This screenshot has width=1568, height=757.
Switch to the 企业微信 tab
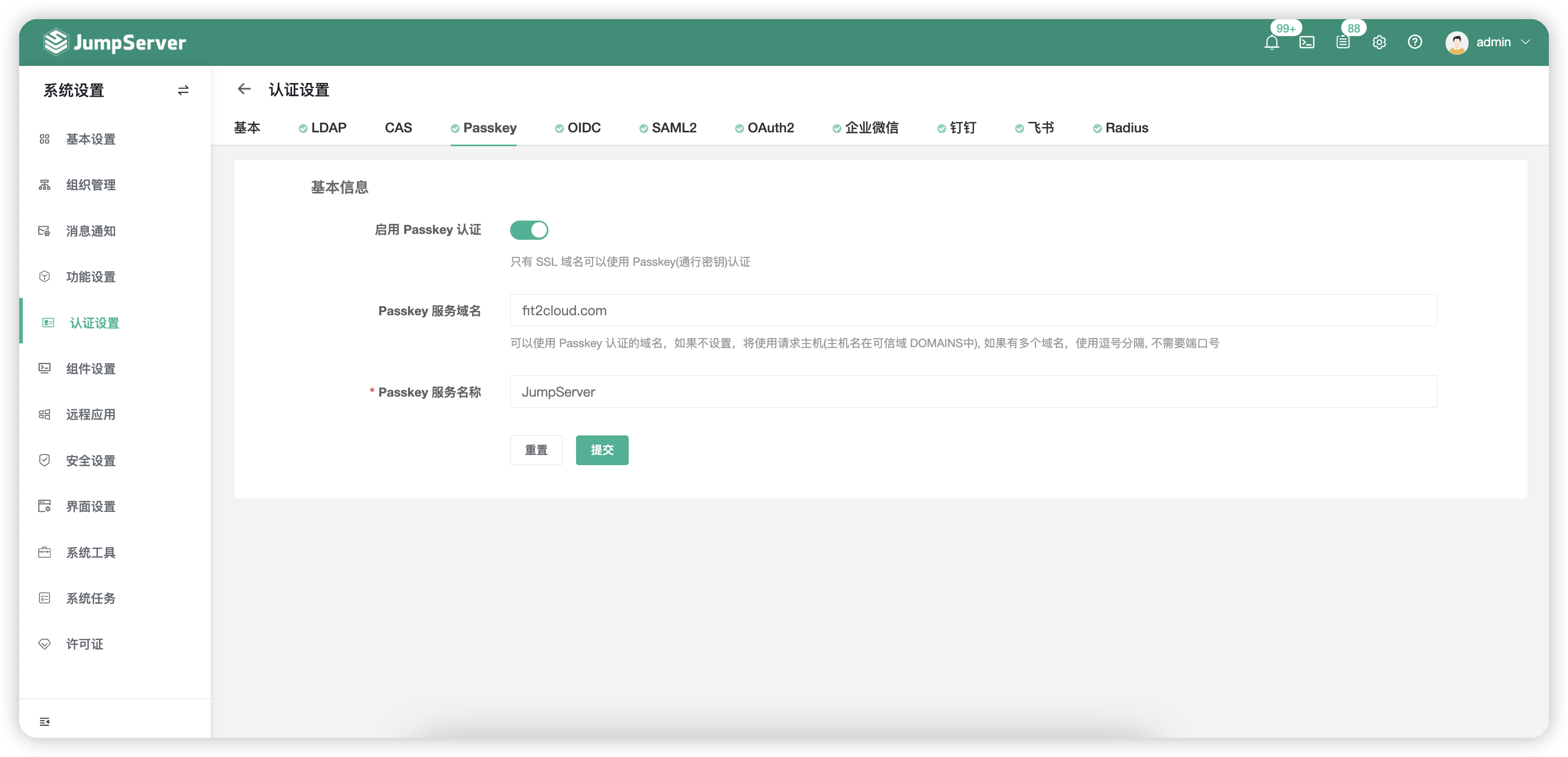tap(865, 128)
